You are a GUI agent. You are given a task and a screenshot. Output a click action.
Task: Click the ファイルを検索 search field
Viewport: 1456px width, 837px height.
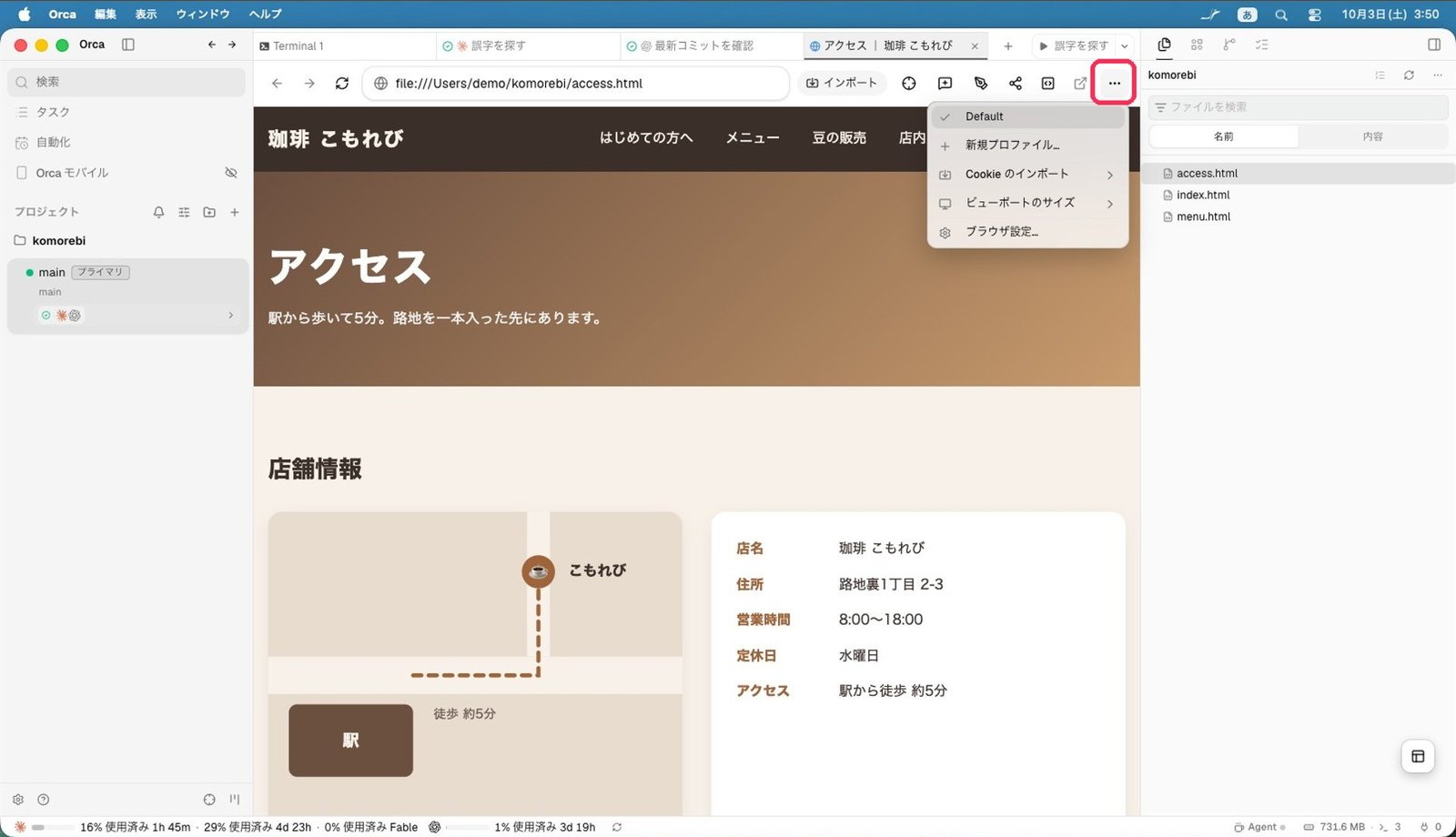click(1298, 107)
